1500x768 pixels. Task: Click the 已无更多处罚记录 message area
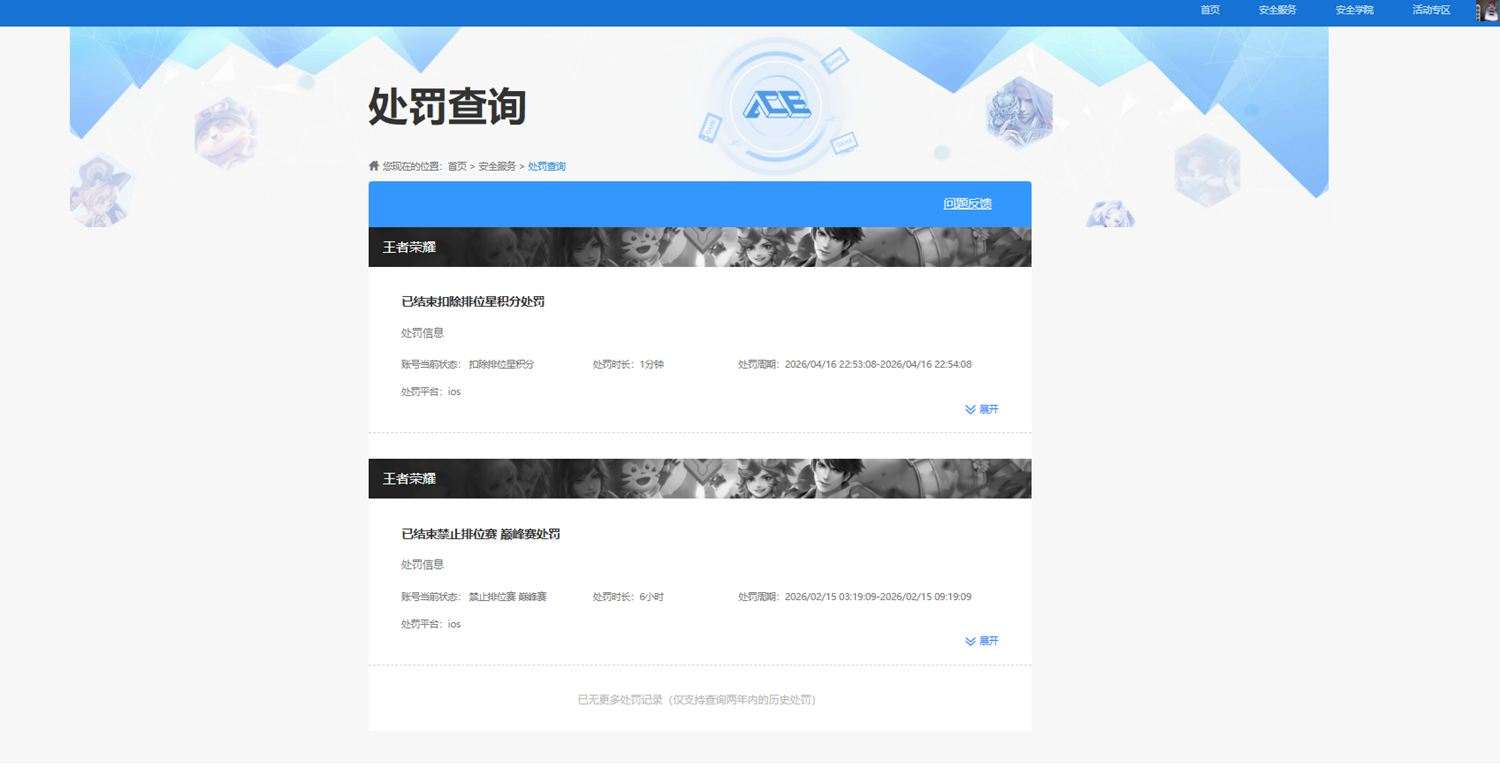[699, 700]
